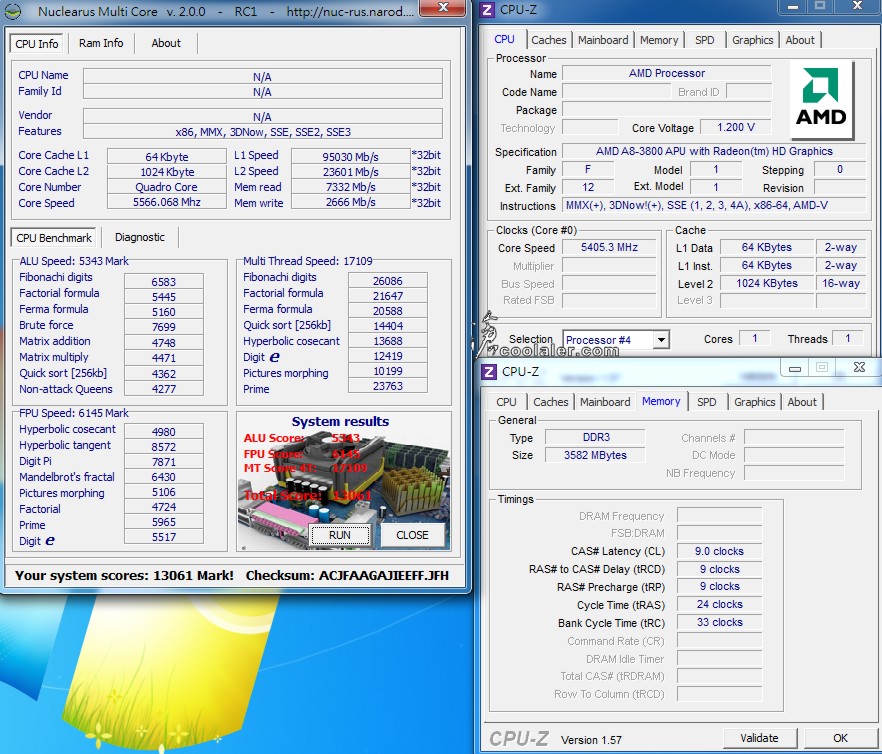Click the AMD logo in CPU-Z
The image size is (882, 754).
[x=822, y=100]
